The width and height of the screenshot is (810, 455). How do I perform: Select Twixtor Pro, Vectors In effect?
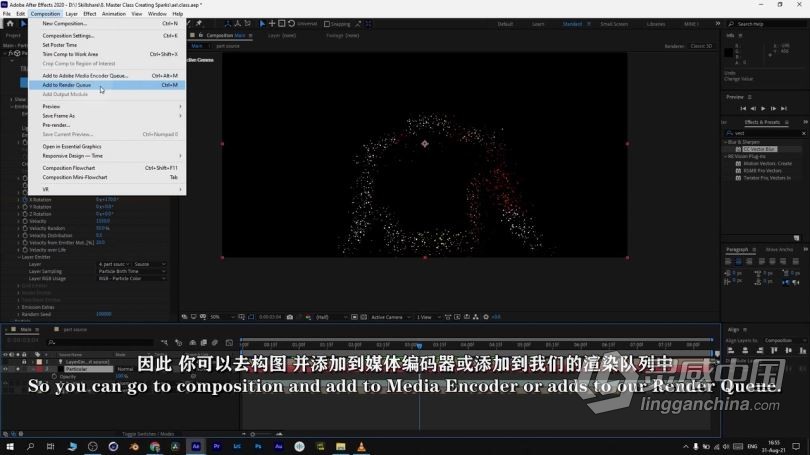tap(767, 178)
